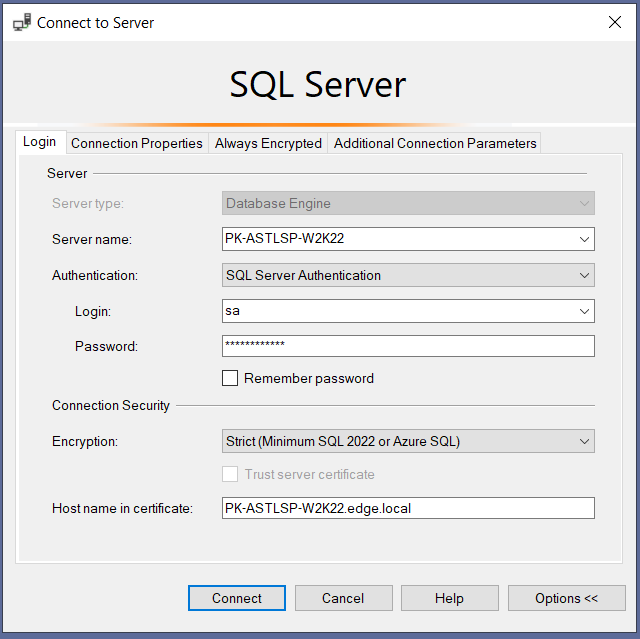Enable the Remember password checkbox

(x=230, y=378)
